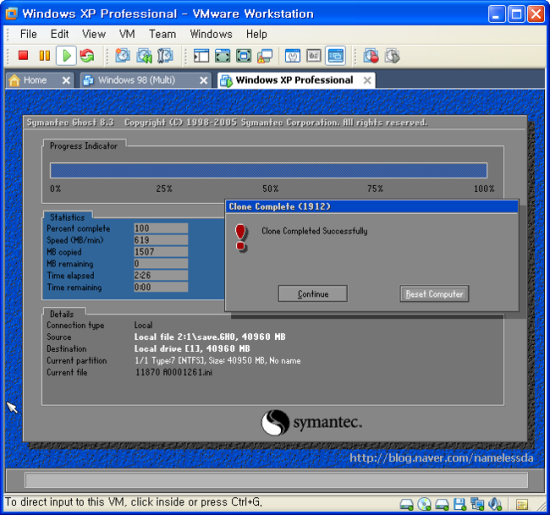Screen dimensions: 550x515
Task: Click the Revert to Snapshot icon
Action: click(144, 55)
